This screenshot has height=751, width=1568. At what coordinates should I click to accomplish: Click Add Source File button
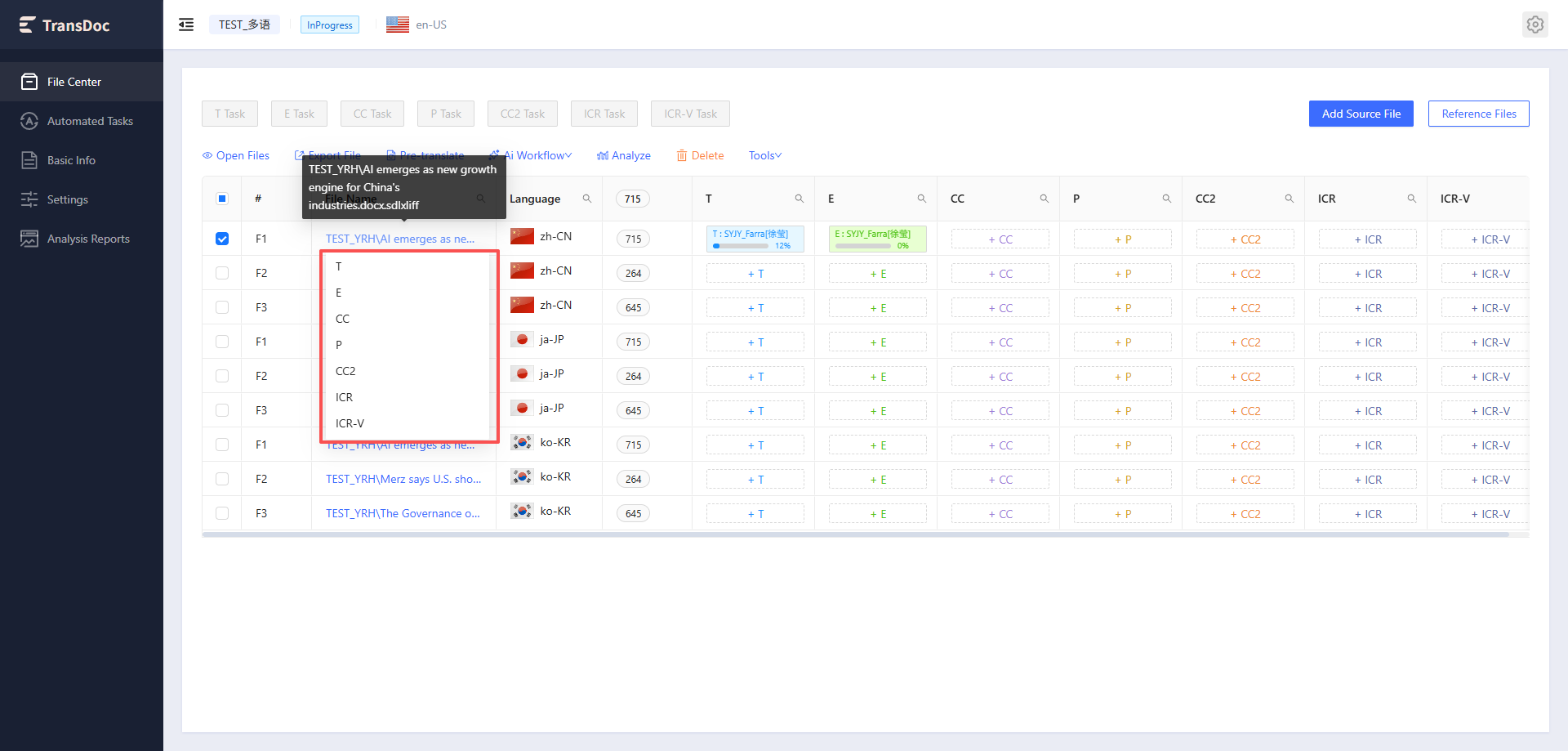pos(1361,114)
